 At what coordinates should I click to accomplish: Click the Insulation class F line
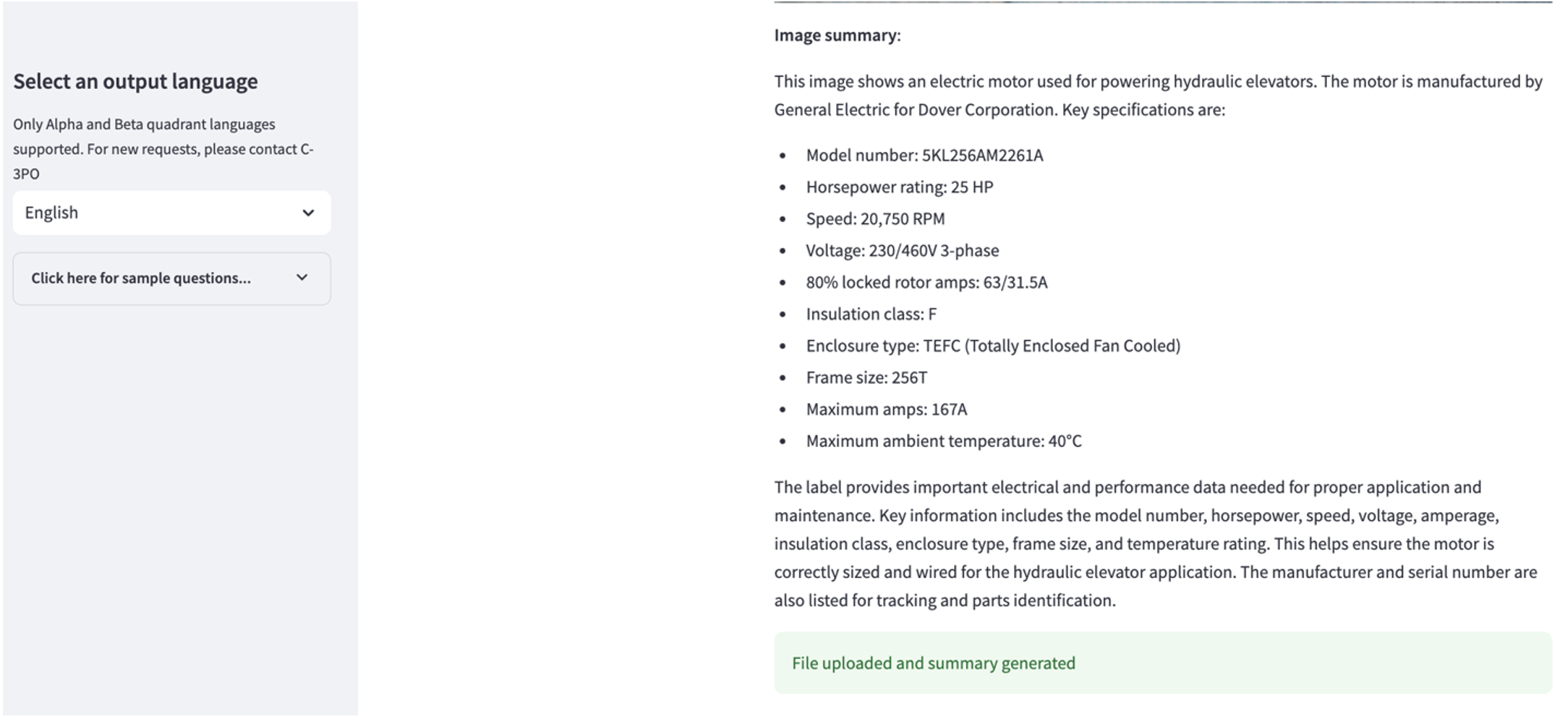(871, 315)
